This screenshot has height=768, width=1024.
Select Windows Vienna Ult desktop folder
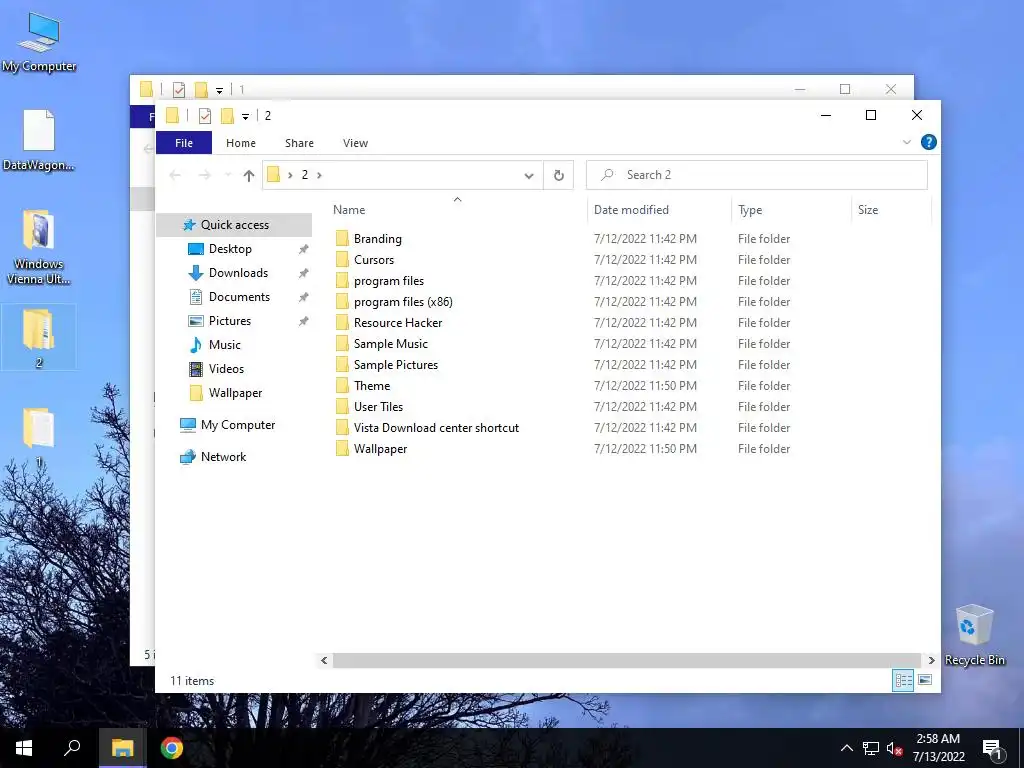(x=39, y=248)
